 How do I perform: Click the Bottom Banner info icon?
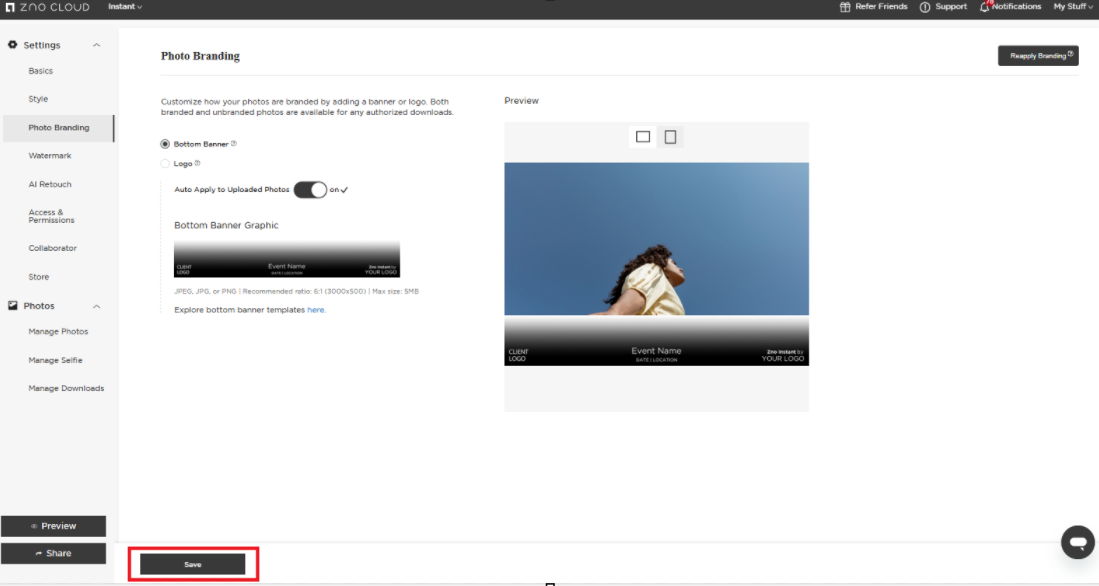(x=233, y=144)
